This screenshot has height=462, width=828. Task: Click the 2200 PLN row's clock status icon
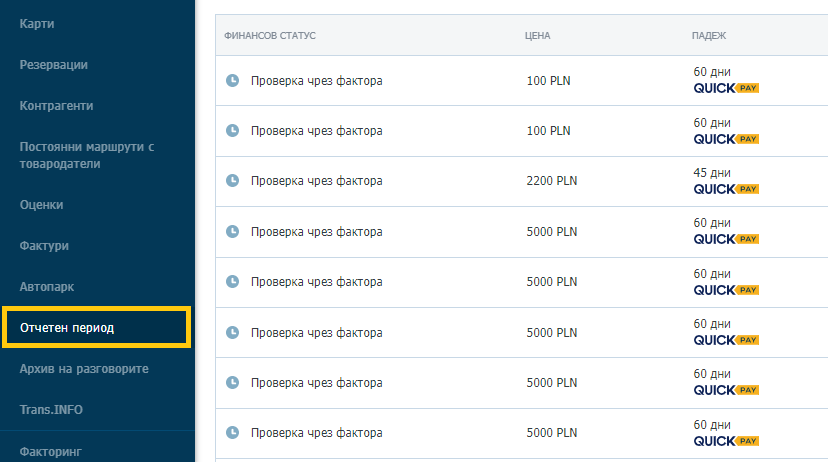tap(232, 181)
